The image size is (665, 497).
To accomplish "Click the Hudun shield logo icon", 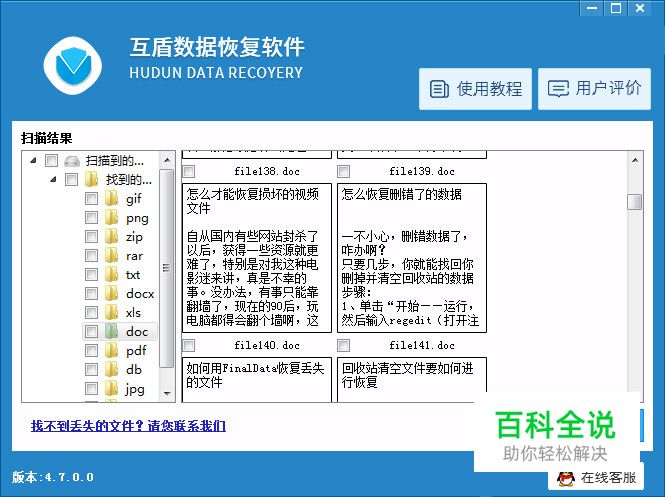I will click(x=73, y=65).
